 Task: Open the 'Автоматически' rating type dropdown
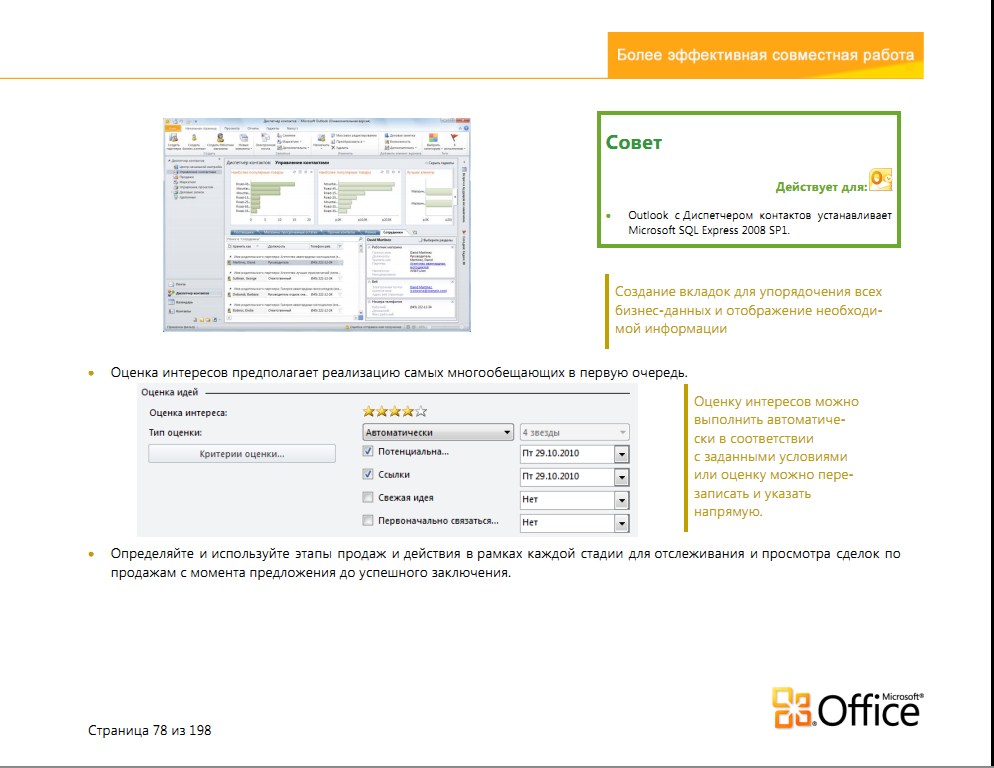438,433
